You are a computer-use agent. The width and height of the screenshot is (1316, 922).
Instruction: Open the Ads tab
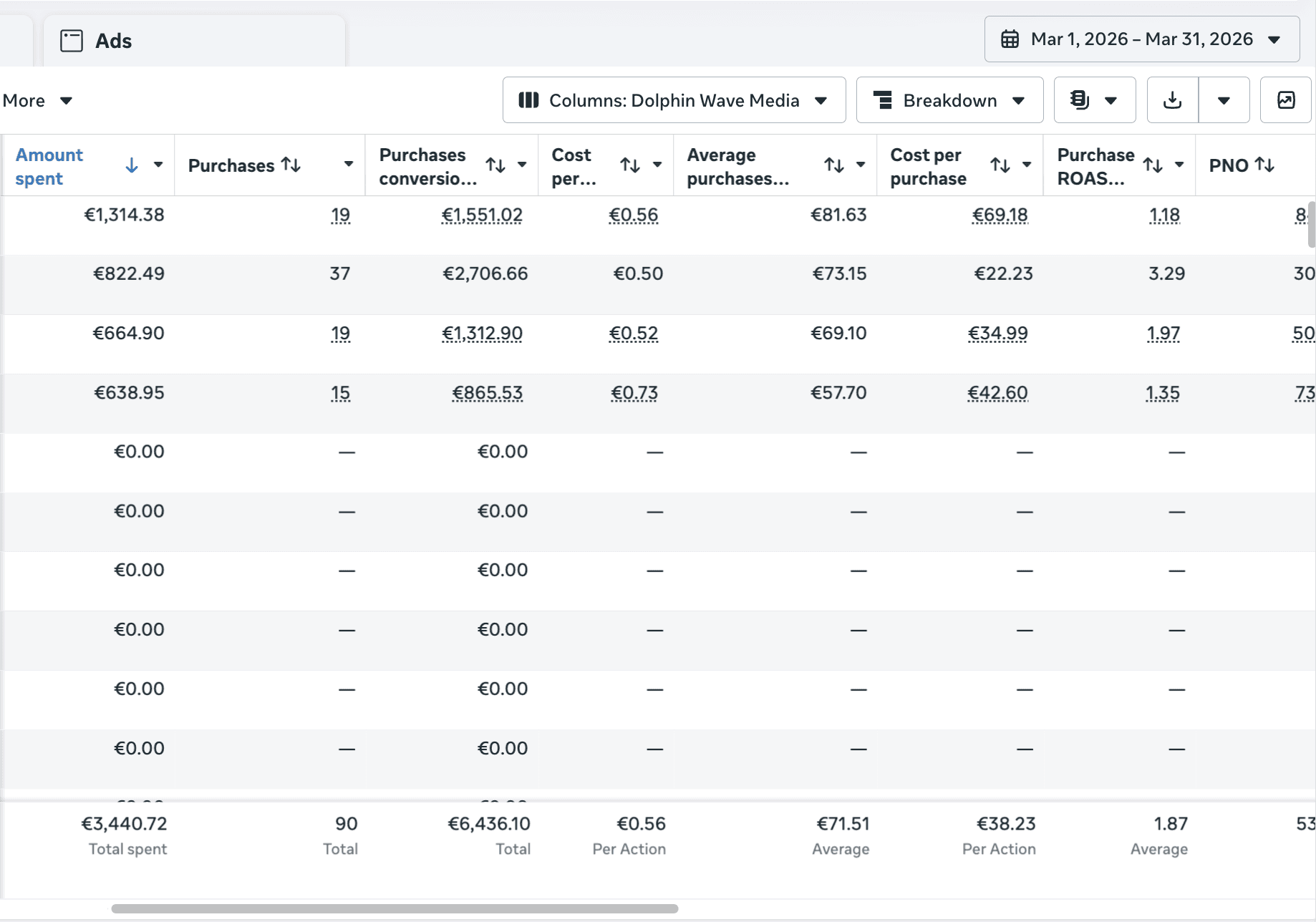coord(194,41)
